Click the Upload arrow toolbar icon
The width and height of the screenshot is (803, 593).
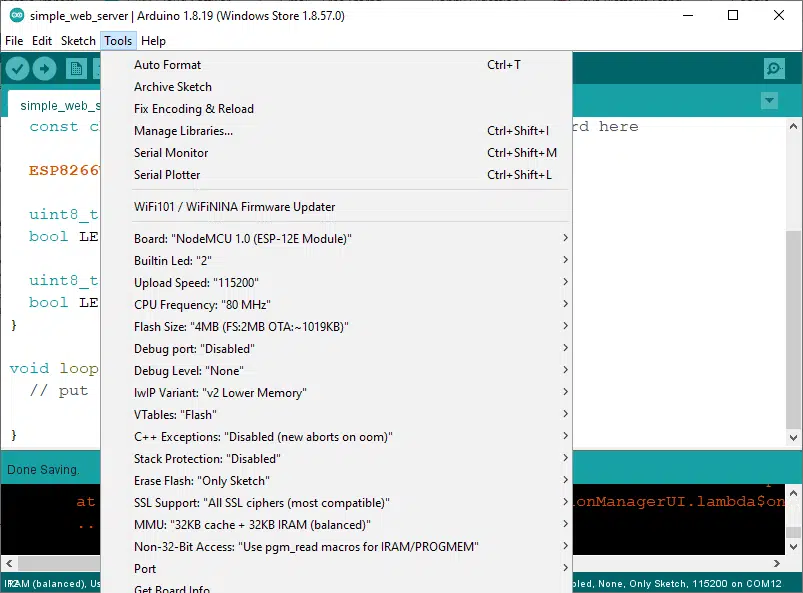coord(45,69)
